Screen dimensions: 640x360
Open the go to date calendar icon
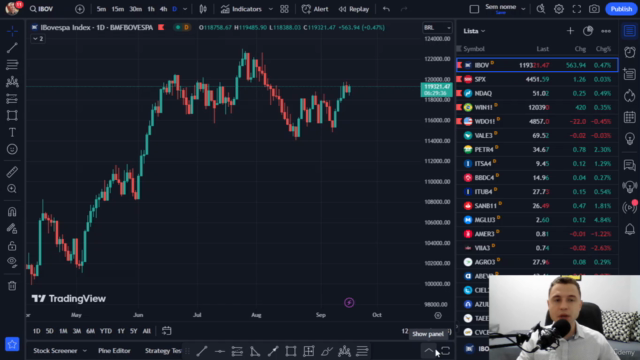click(167, 331)
